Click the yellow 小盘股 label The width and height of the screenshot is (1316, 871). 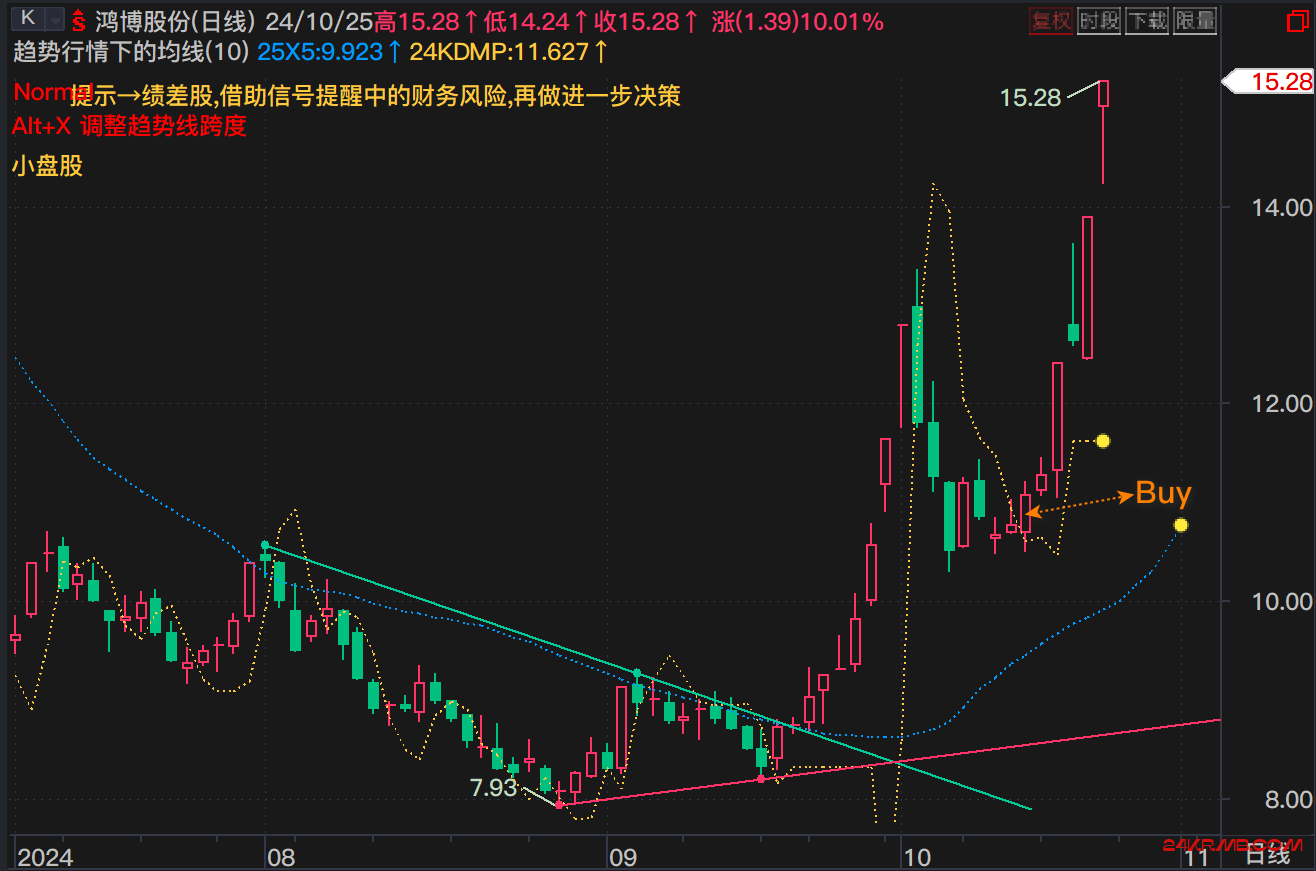[47, 166]
